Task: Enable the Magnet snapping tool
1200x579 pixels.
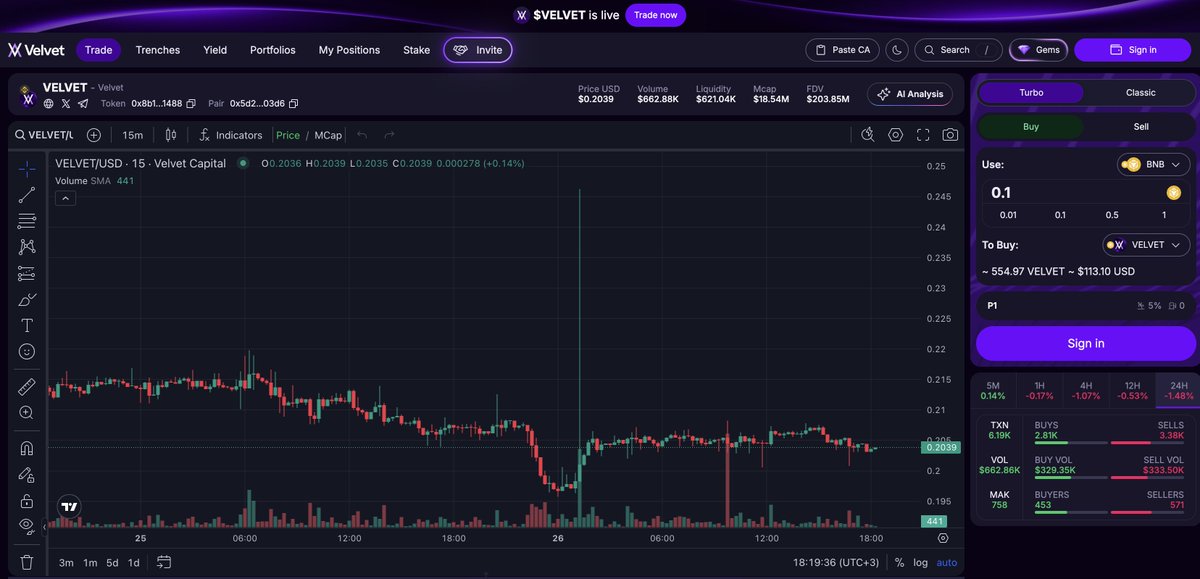Action: [27, 447]
